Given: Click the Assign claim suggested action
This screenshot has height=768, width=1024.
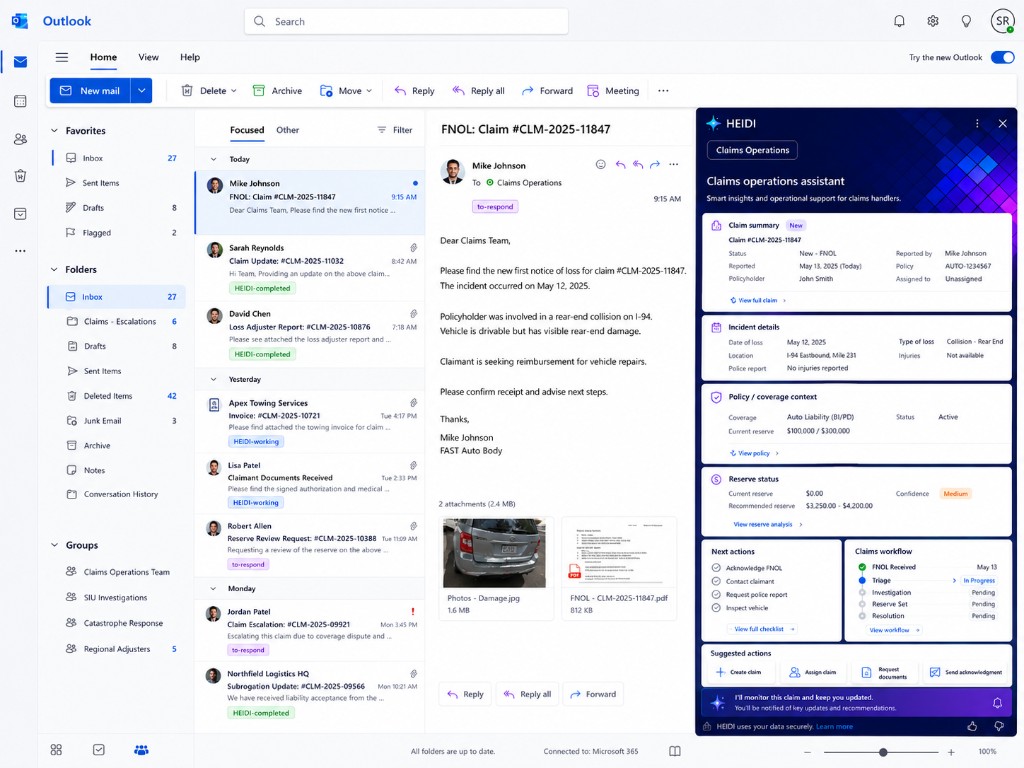Looking at the screenshot, I should click(813, 672).
